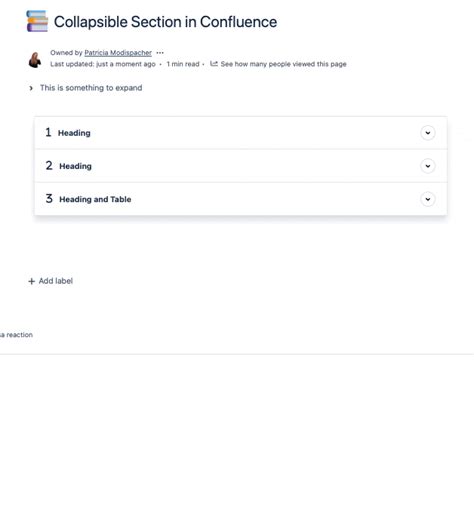474x522 pixels.
Task: Click the 'This is something to expand' text
Action: [91, 88]
